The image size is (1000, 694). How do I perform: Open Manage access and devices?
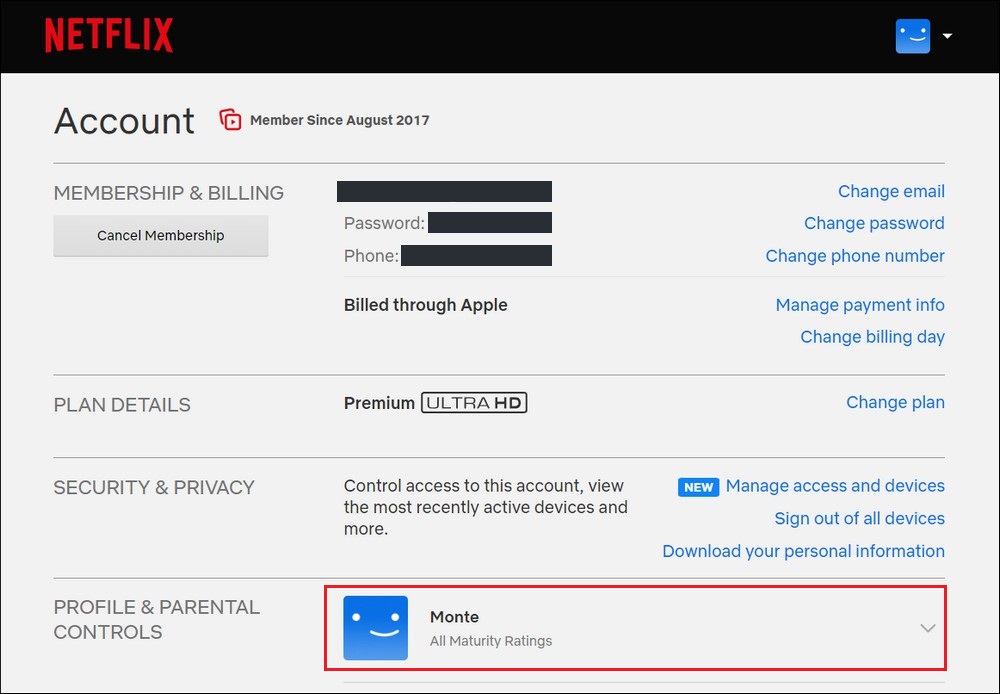[x=835, y=486]
